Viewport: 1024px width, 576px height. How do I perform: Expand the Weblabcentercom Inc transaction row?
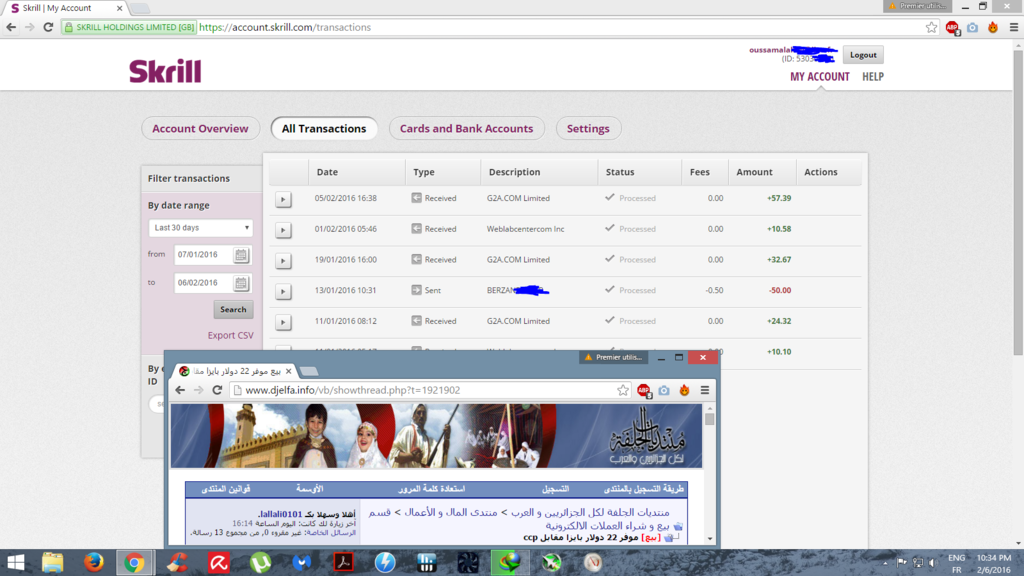pyautogui.click(x=283, y=230)
